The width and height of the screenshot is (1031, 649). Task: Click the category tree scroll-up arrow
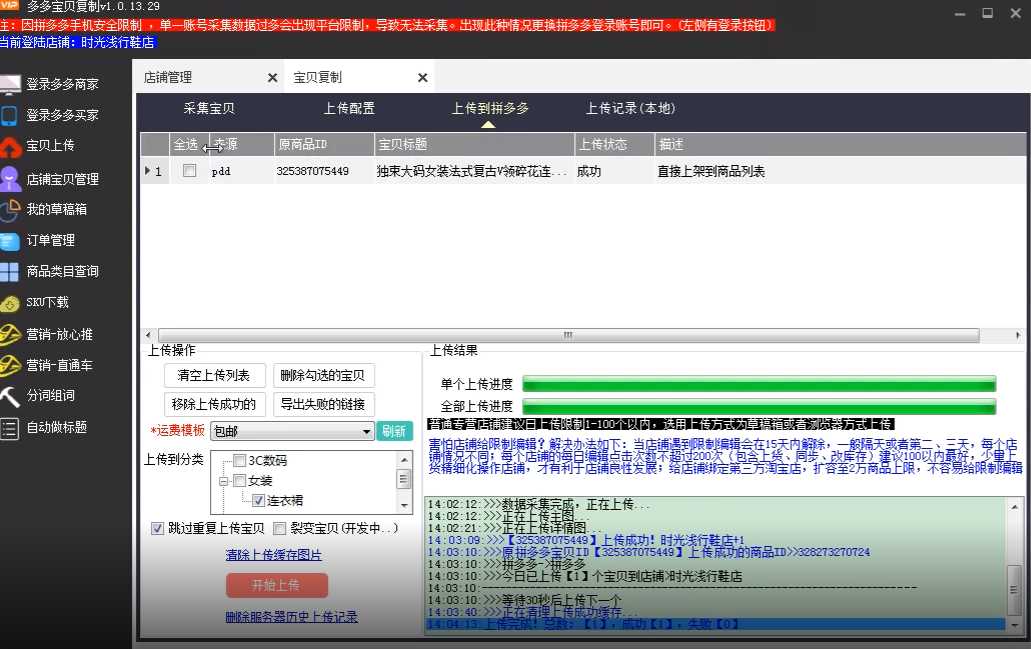[x=404, y=459]
